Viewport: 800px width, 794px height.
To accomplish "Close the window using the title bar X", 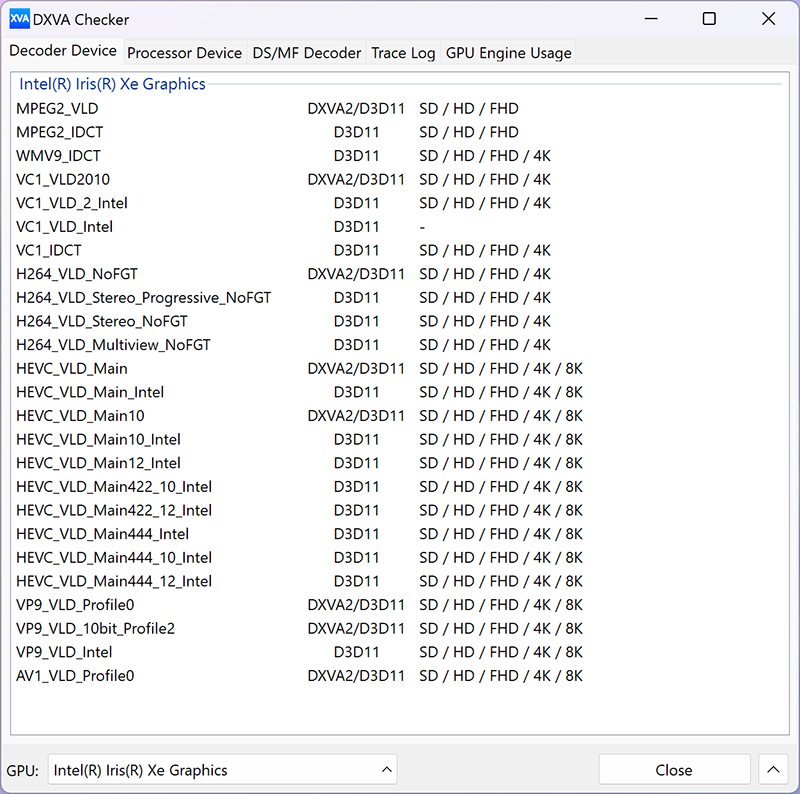I will pos(768,19).
